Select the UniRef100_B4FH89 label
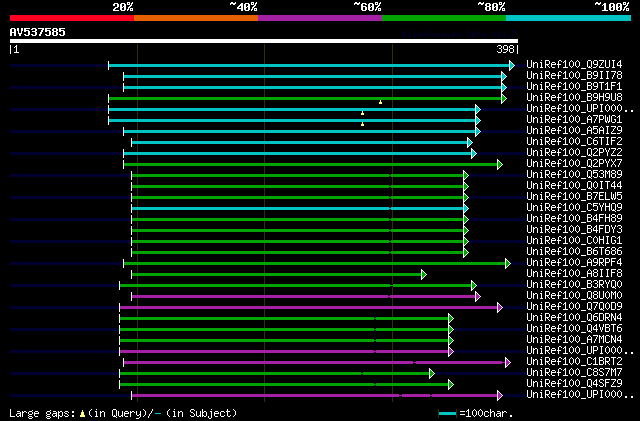The height and width of the screenshot is (421, 640). (x=574, y=219)
